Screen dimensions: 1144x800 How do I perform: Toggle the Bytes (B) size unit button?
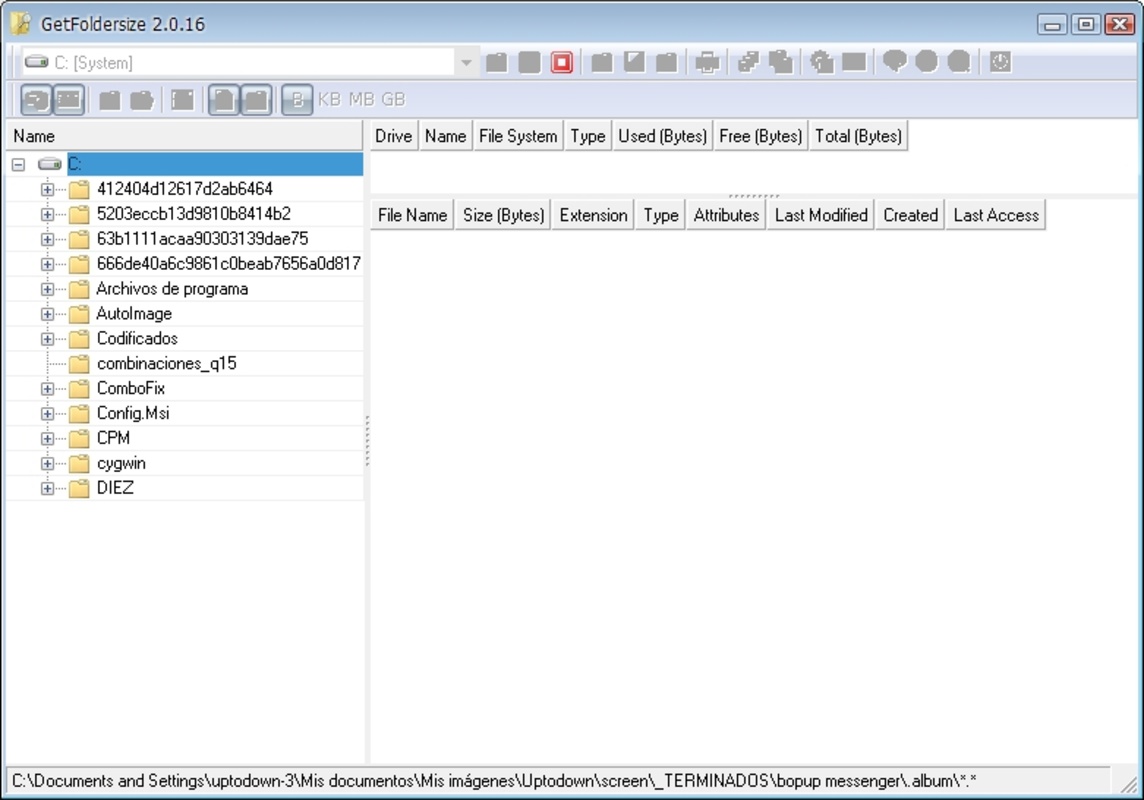click(x=297, y=100)
